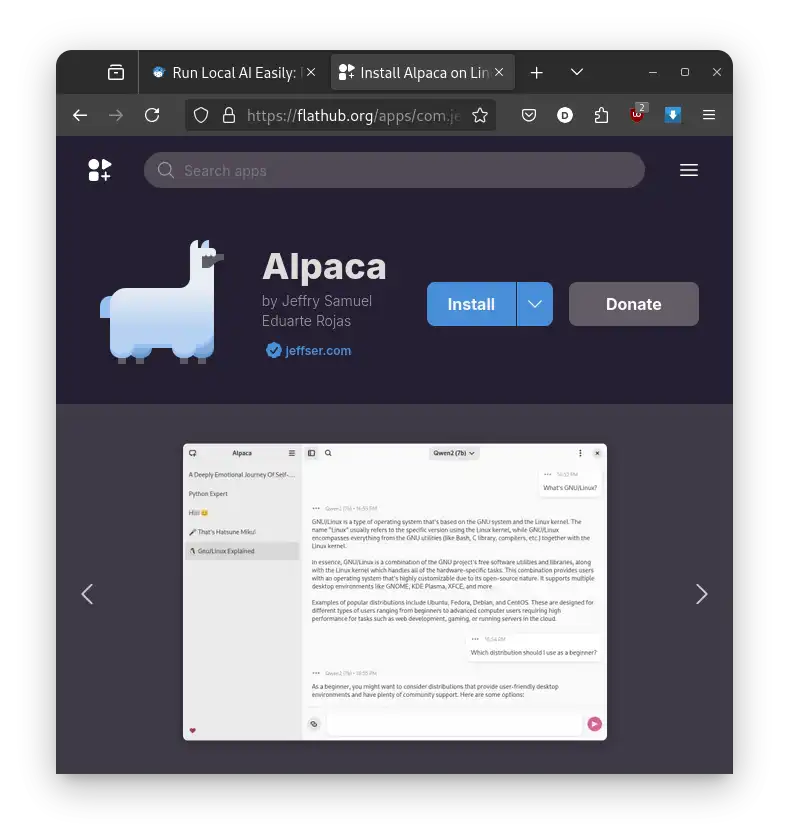789x837 pixels.
Task: Save page to Pocket
Action: (x=528, y=115)
